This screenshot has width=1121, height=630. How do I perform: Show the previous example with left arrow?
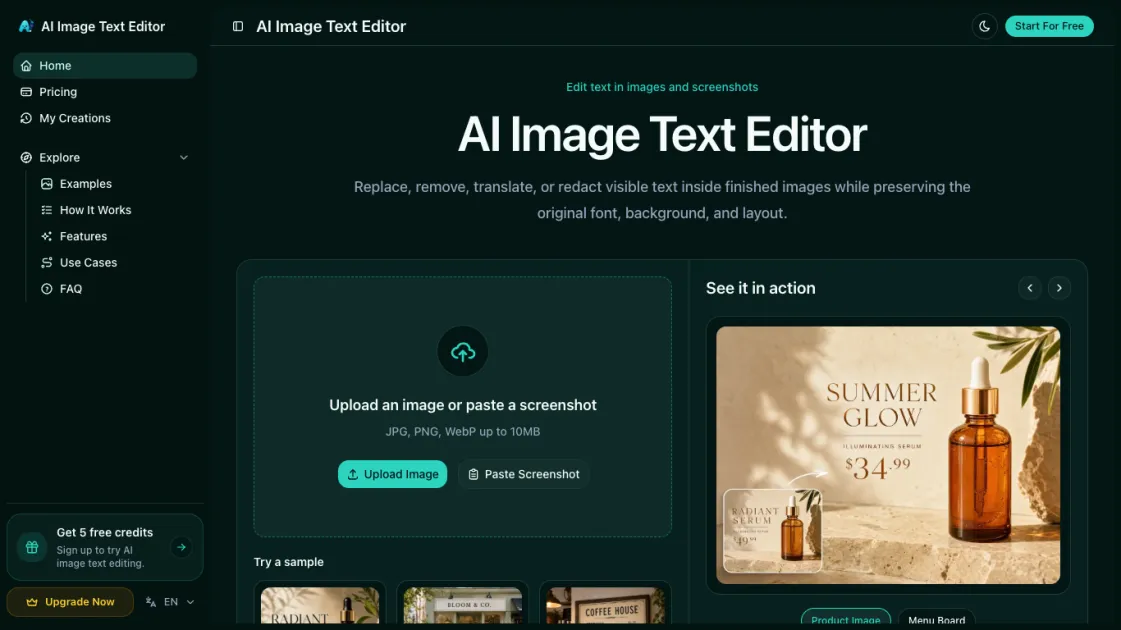click(1029, 288)
